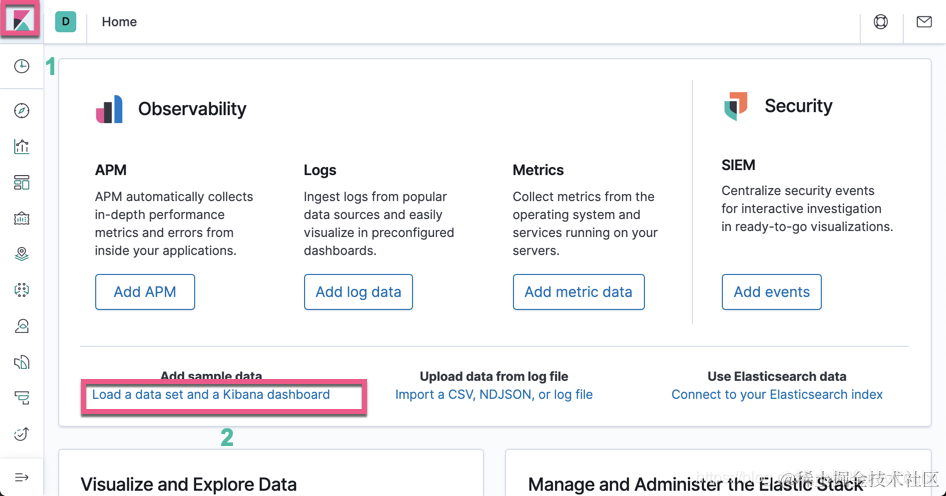Open the Recently viewed clock icon
This screenshot has width=946, height=496.
pos(21,67)
